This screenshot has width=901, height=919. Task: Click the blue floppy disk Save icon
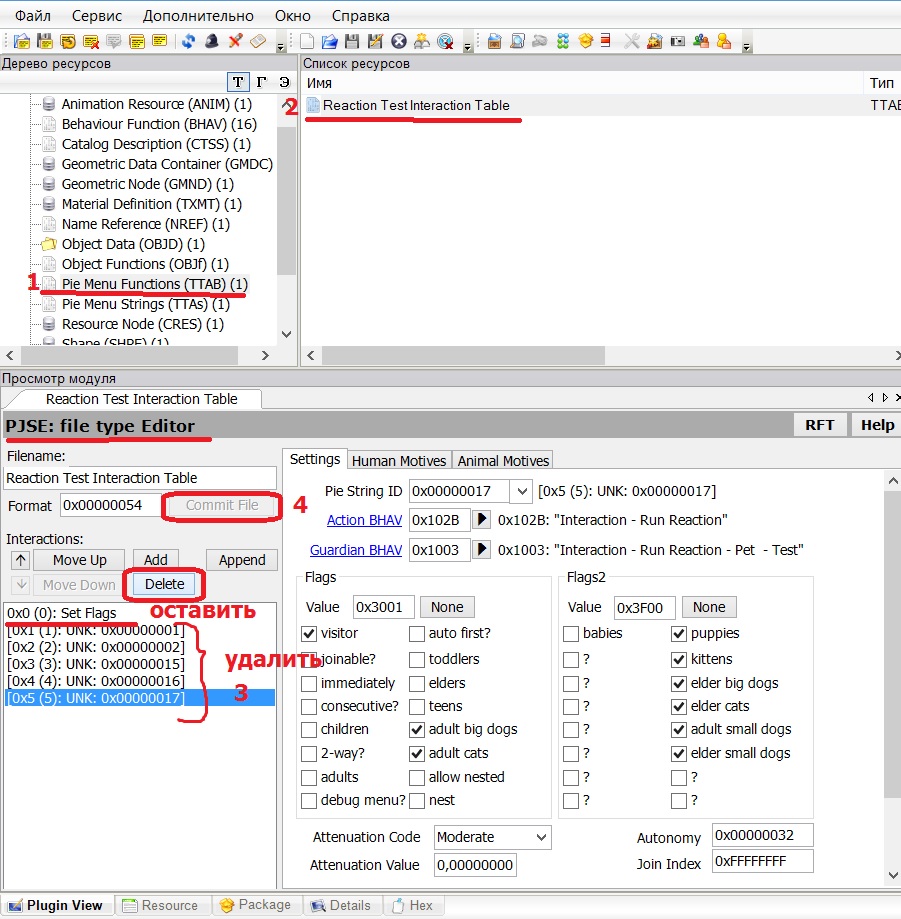click(x=352, y=41)
